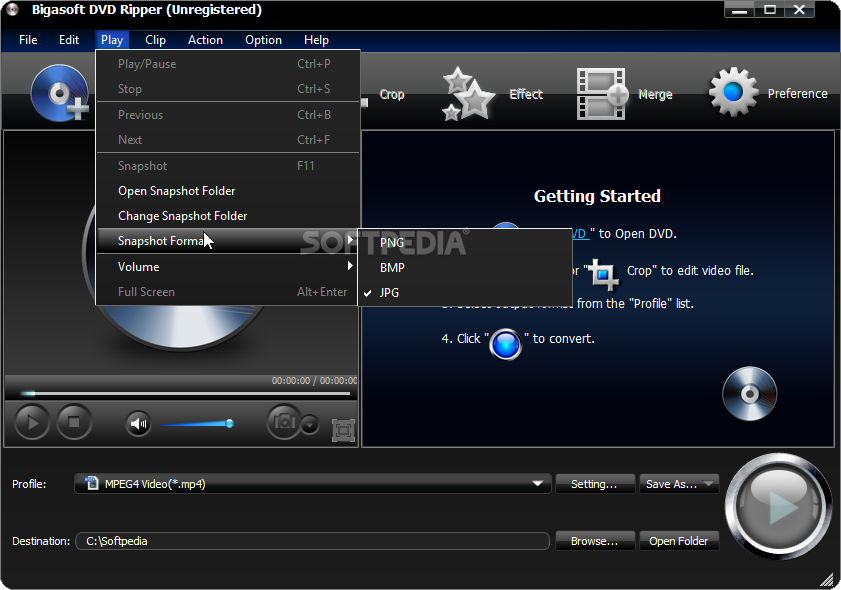Toggle full screen preview icon
The image size is (841, 590).
pyautogui.click(x=343, y=430)
